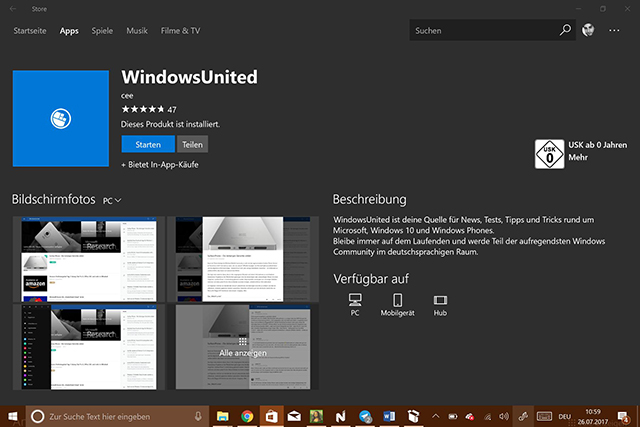Open the Musik tab
Screen dimensions: 640x427
point(137,31)
